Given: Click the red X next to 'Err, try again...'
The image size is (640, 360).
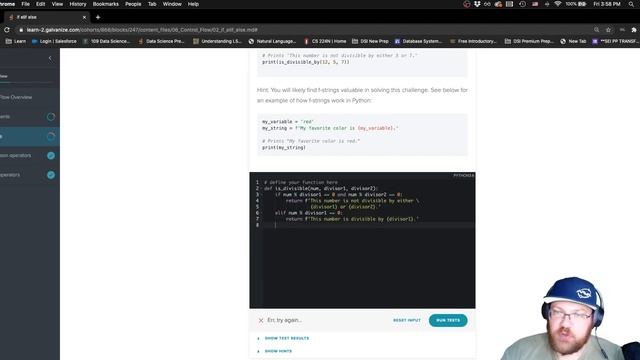Looking at the screenshot, I should tap(261, 320).
